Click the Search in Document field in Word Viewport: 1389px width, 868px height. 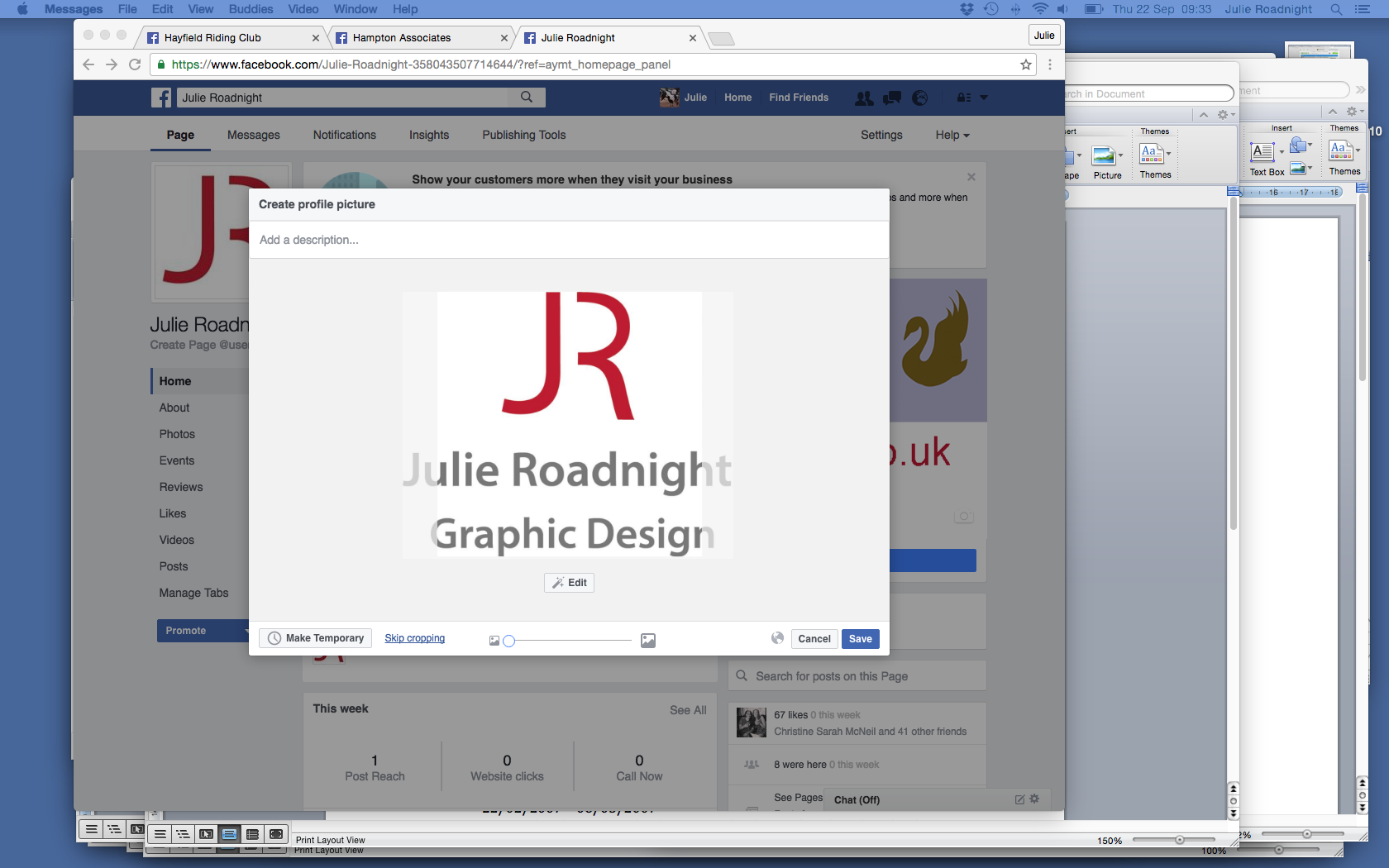(1149, 93)
